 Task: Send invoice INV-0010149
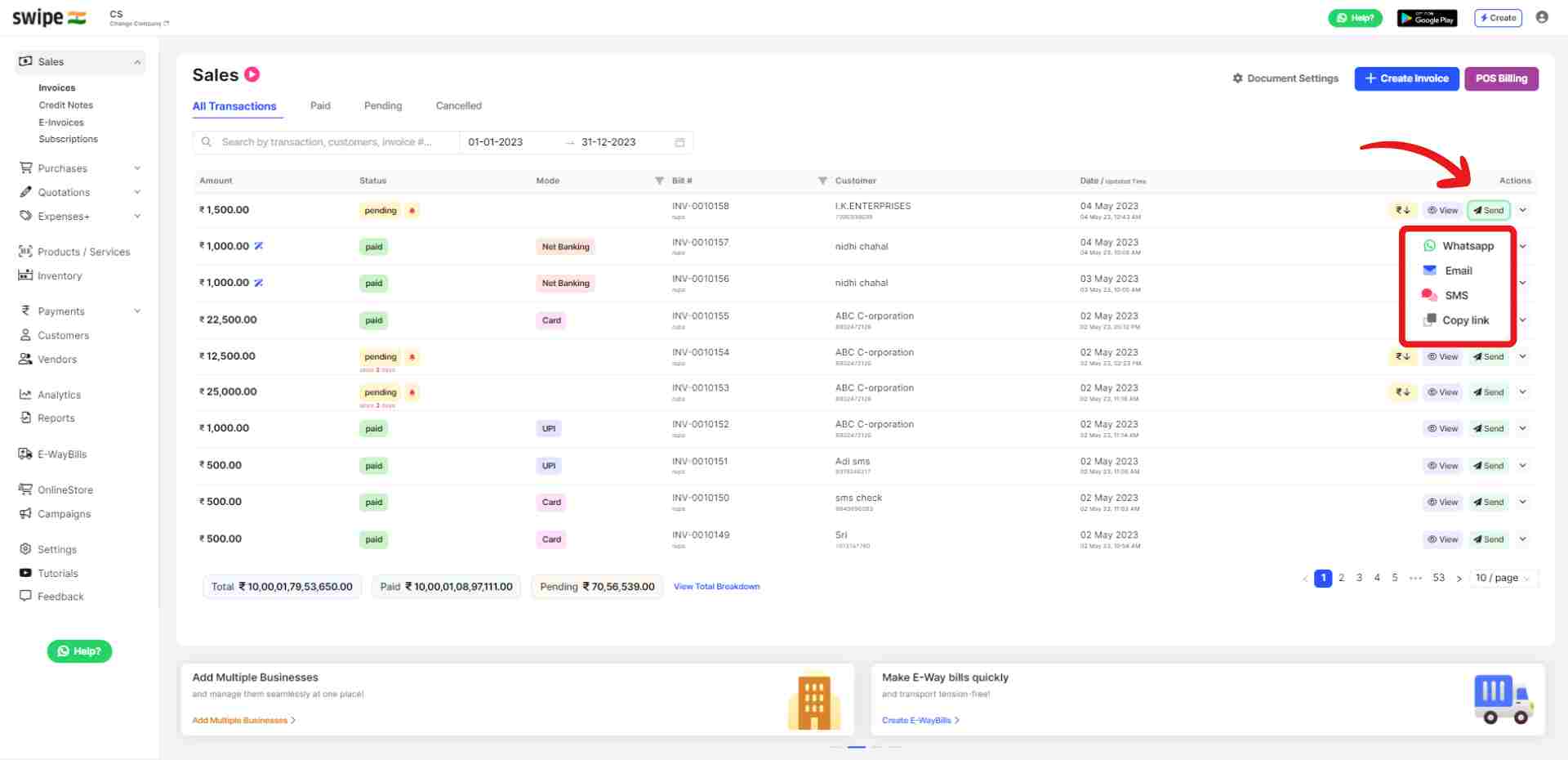tap(1489, 539)
